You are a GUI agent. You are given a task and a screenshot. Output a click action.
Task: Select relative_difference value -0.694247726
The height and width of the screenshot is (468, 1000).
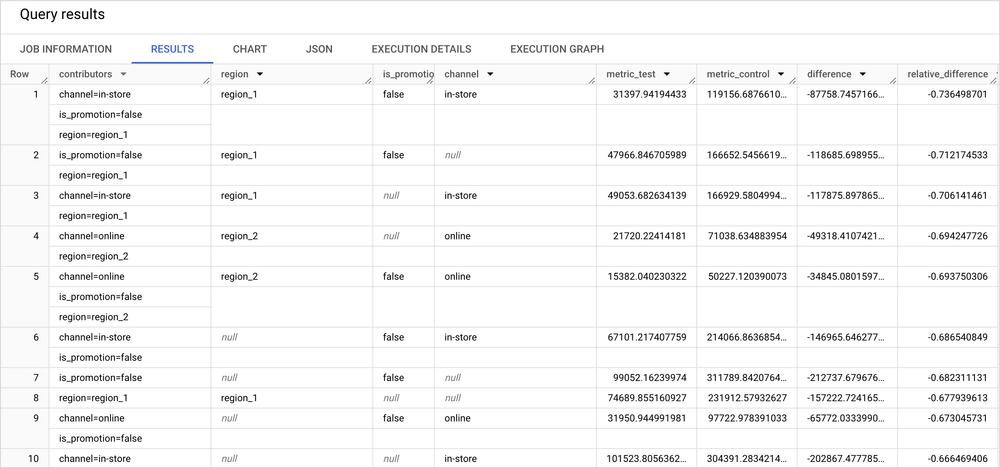point(957,236)
